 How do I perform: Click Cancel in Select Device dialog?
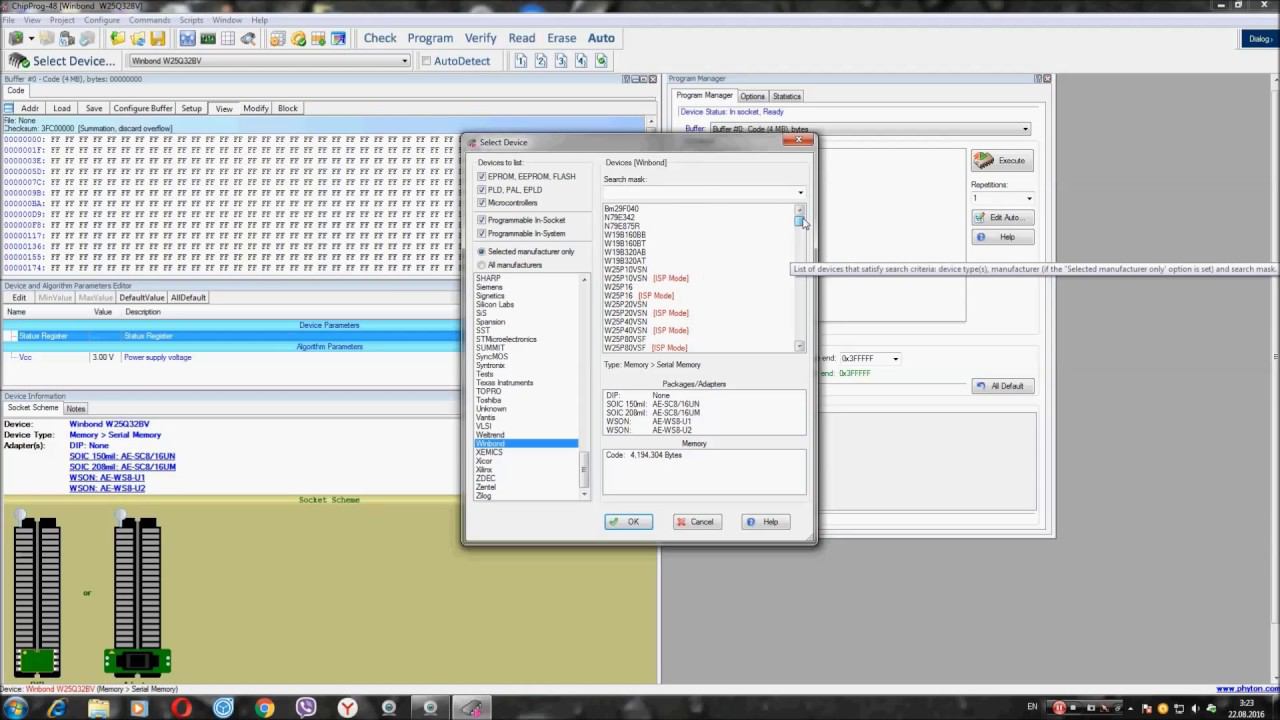pyautogui.click(x=696, y=522)
